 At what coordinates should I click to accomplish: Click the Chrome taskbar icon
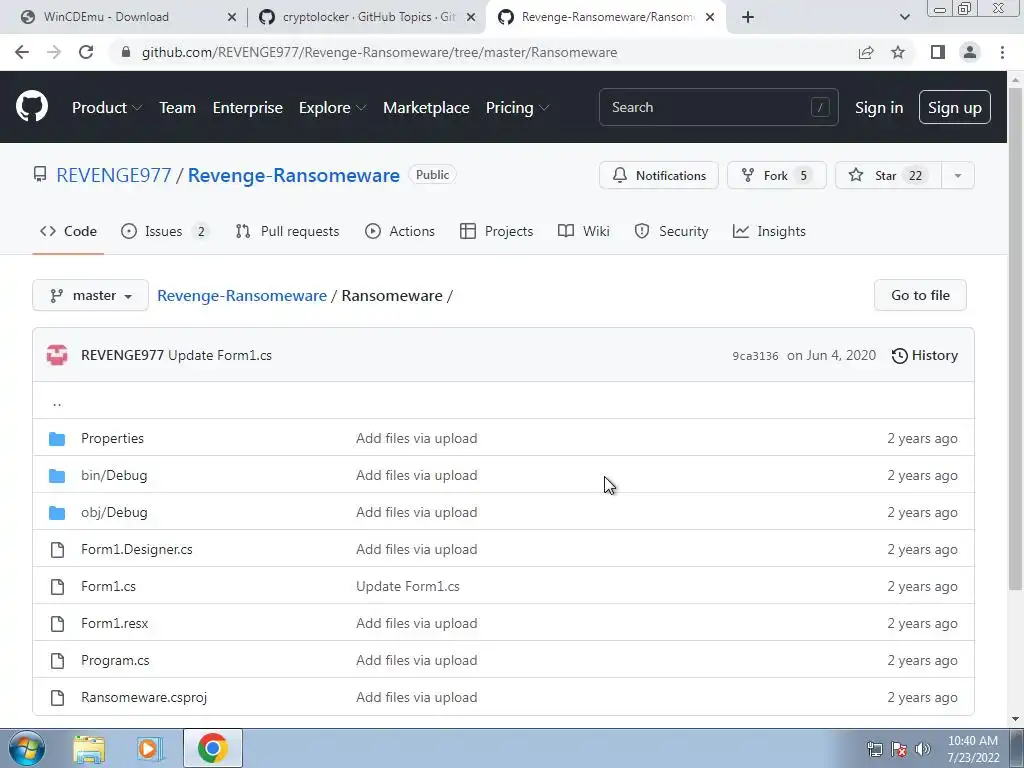click(212, 748)
